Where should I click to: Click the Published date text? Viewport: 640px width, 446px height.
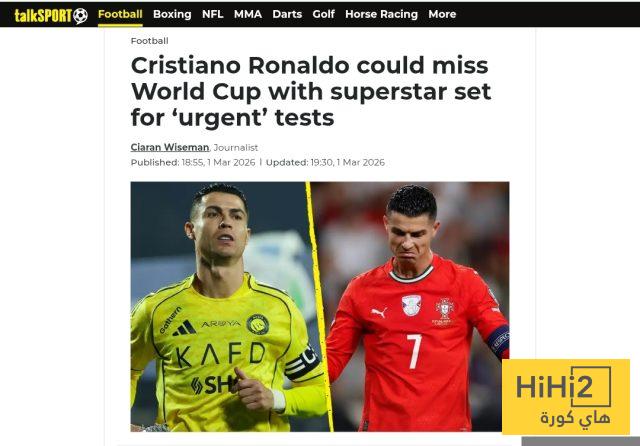pos(193,162)
